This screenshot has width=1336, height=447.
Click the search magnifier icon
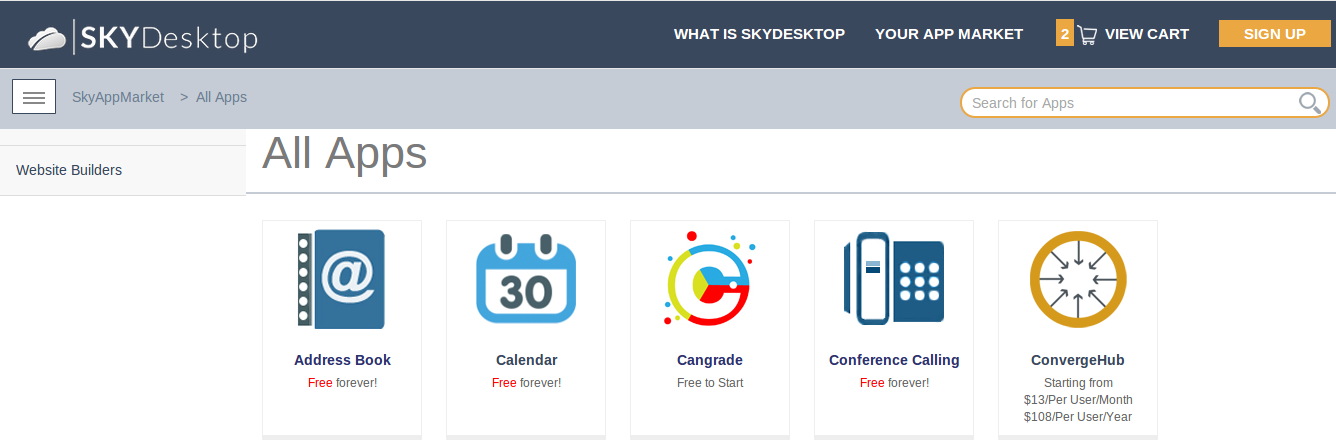coord(1309,102)
